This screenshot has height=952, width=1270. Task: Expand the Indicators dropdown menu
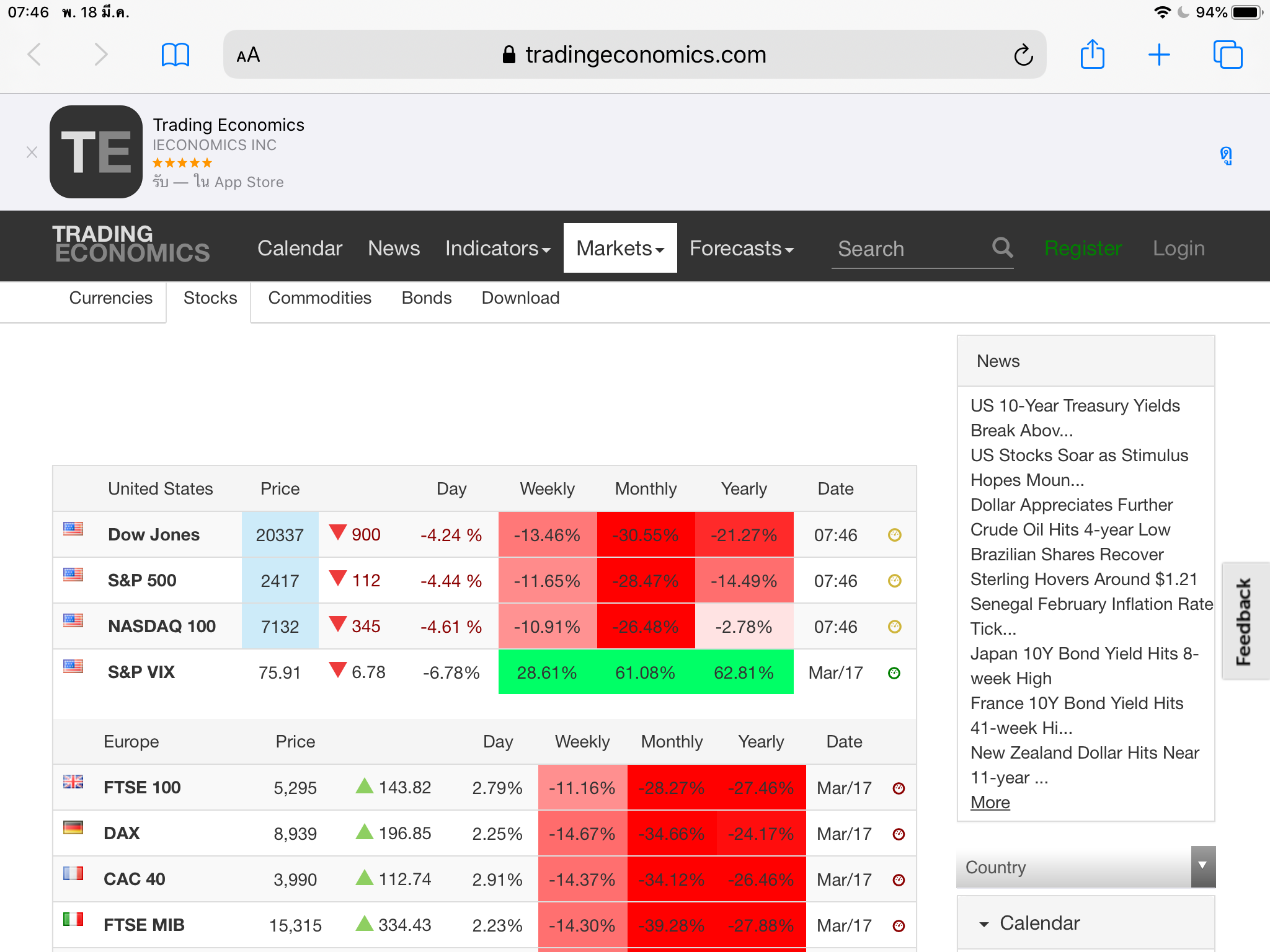point(497,249)
